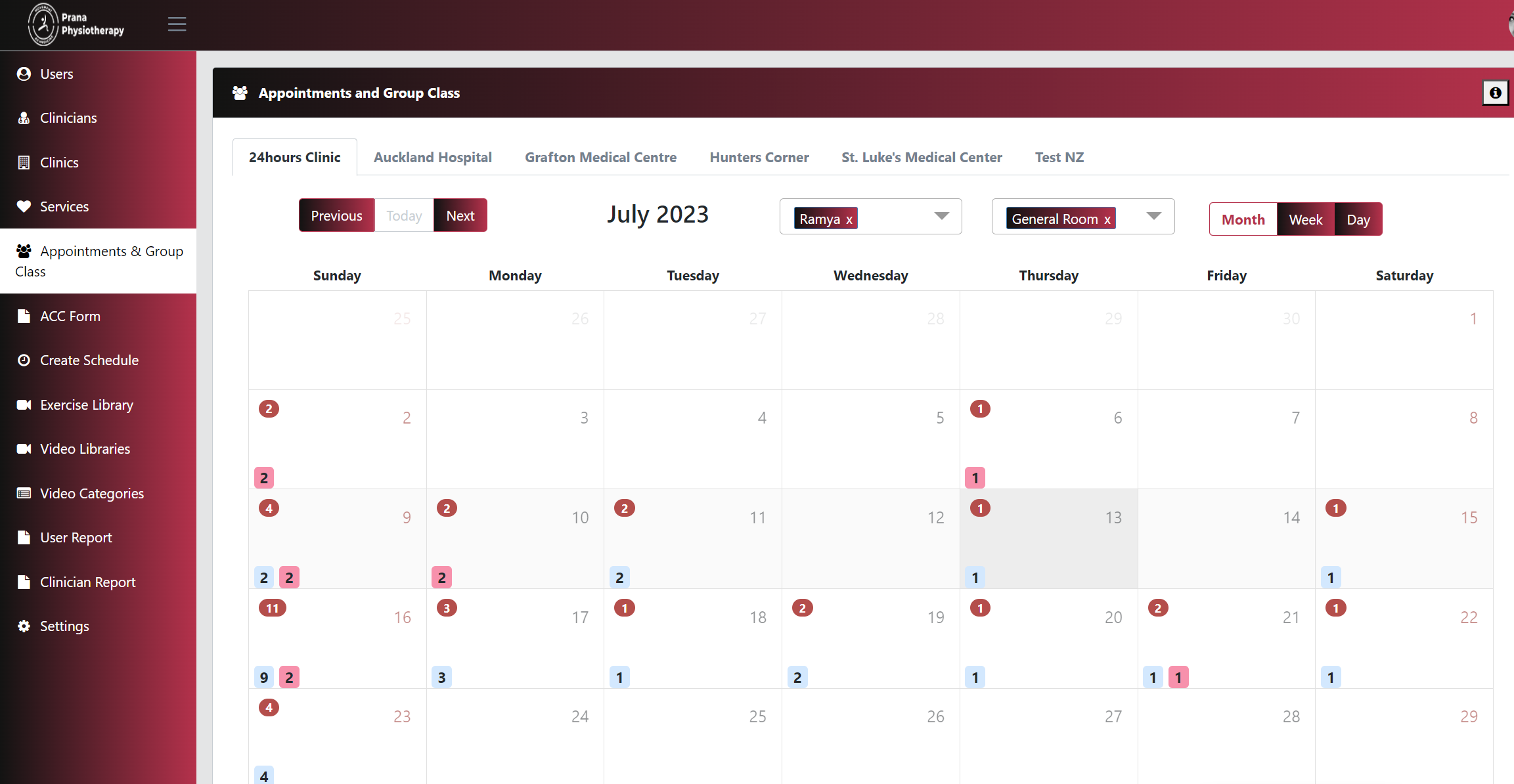Select the Month view toggle
This screenshot has width=1514, height=784.
(x=1243, y=219)
